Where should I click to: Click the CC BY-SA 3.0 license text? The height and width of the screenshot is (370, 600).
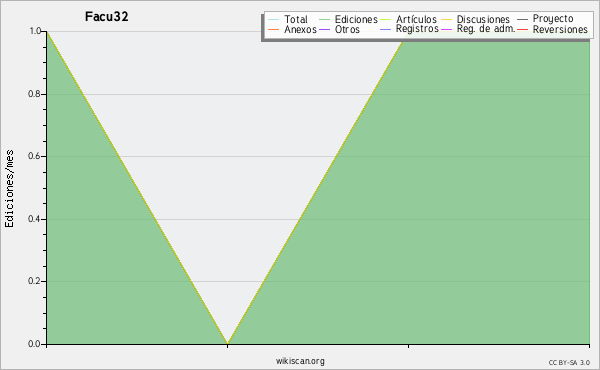coord(569,363)
